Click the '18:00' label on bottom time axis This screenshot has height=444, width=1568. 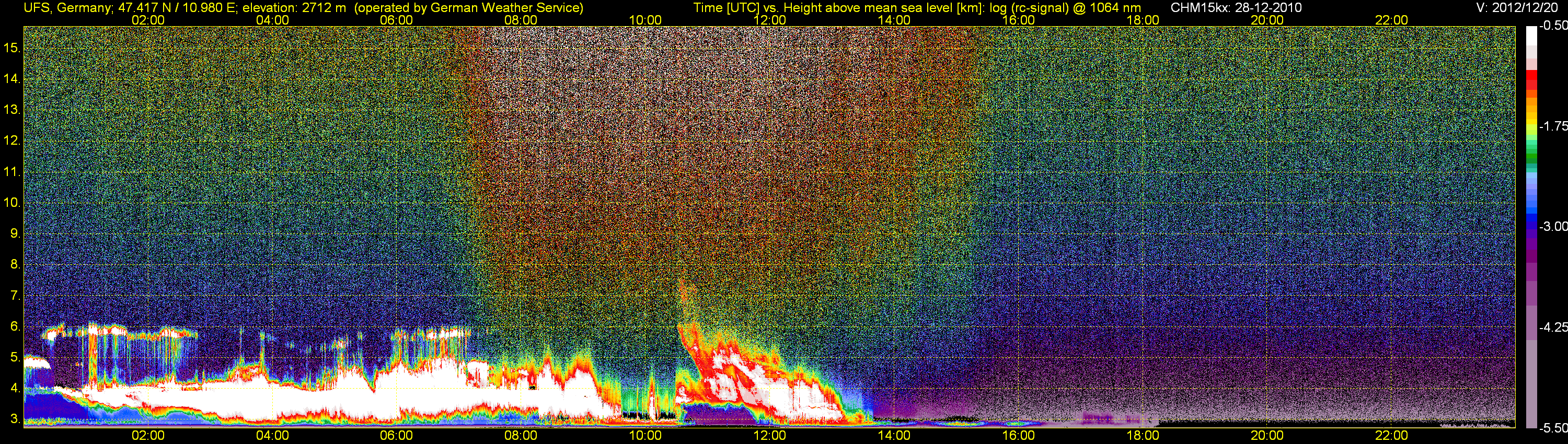click(1143, 436)
